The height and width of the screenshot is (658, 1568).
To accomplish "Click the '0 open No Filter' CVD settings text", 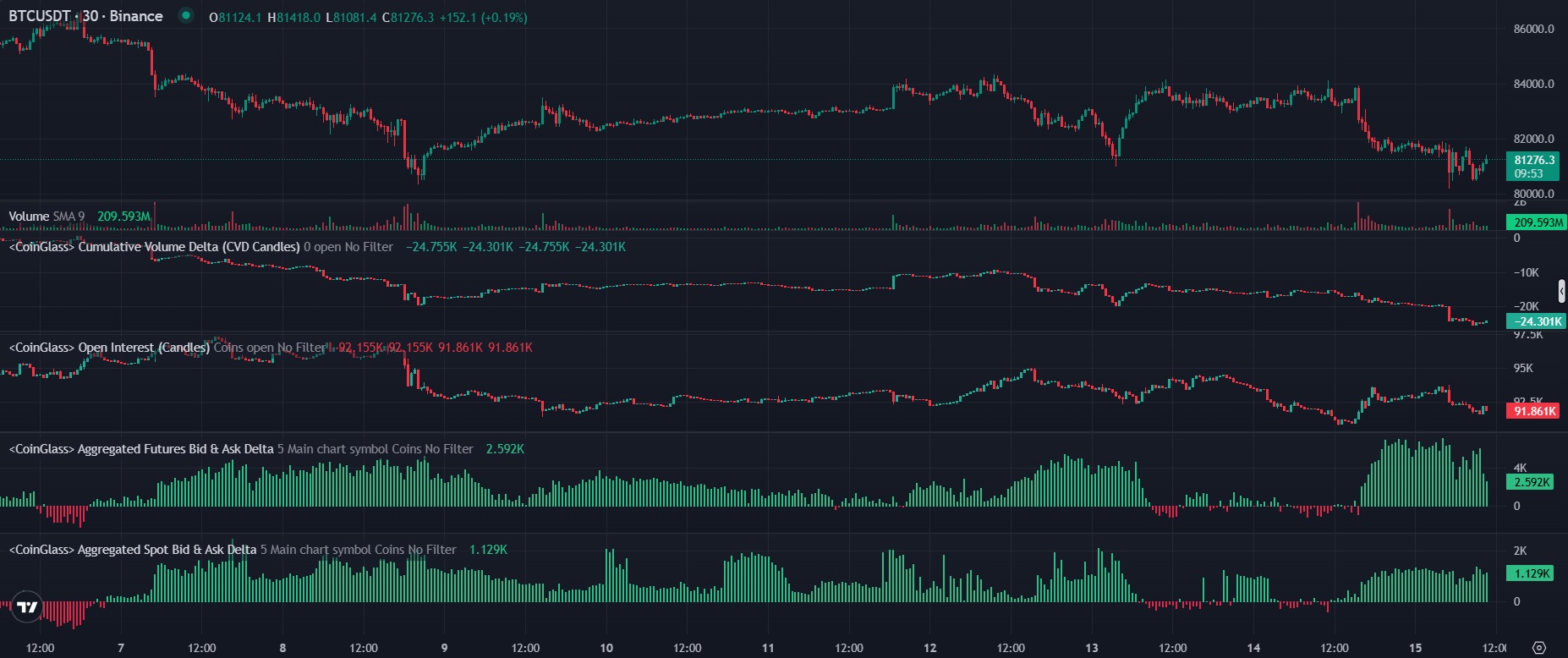I will [348, 247].
